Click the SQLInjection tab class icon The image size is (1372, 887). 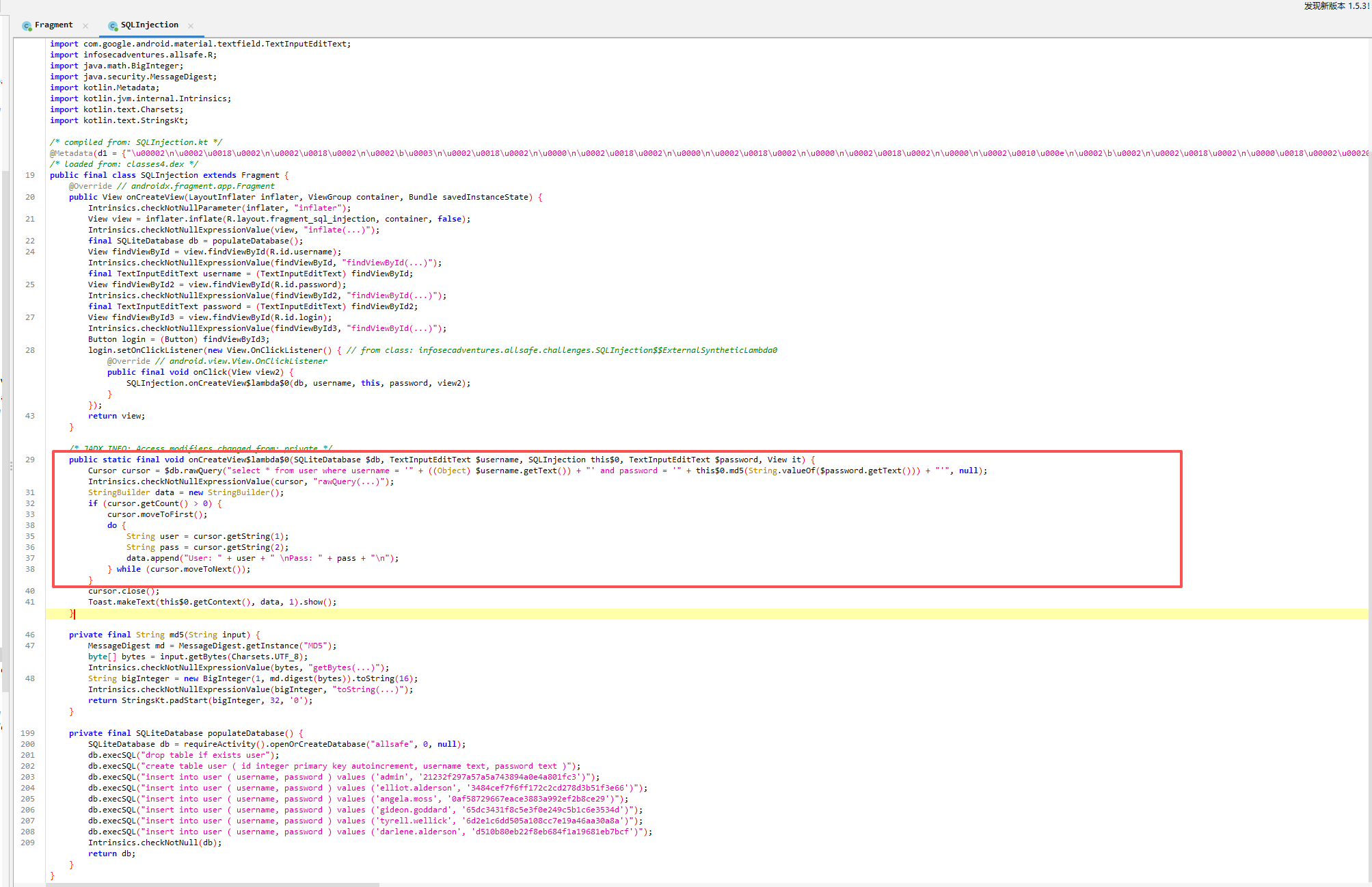click(x=113, y=26)
